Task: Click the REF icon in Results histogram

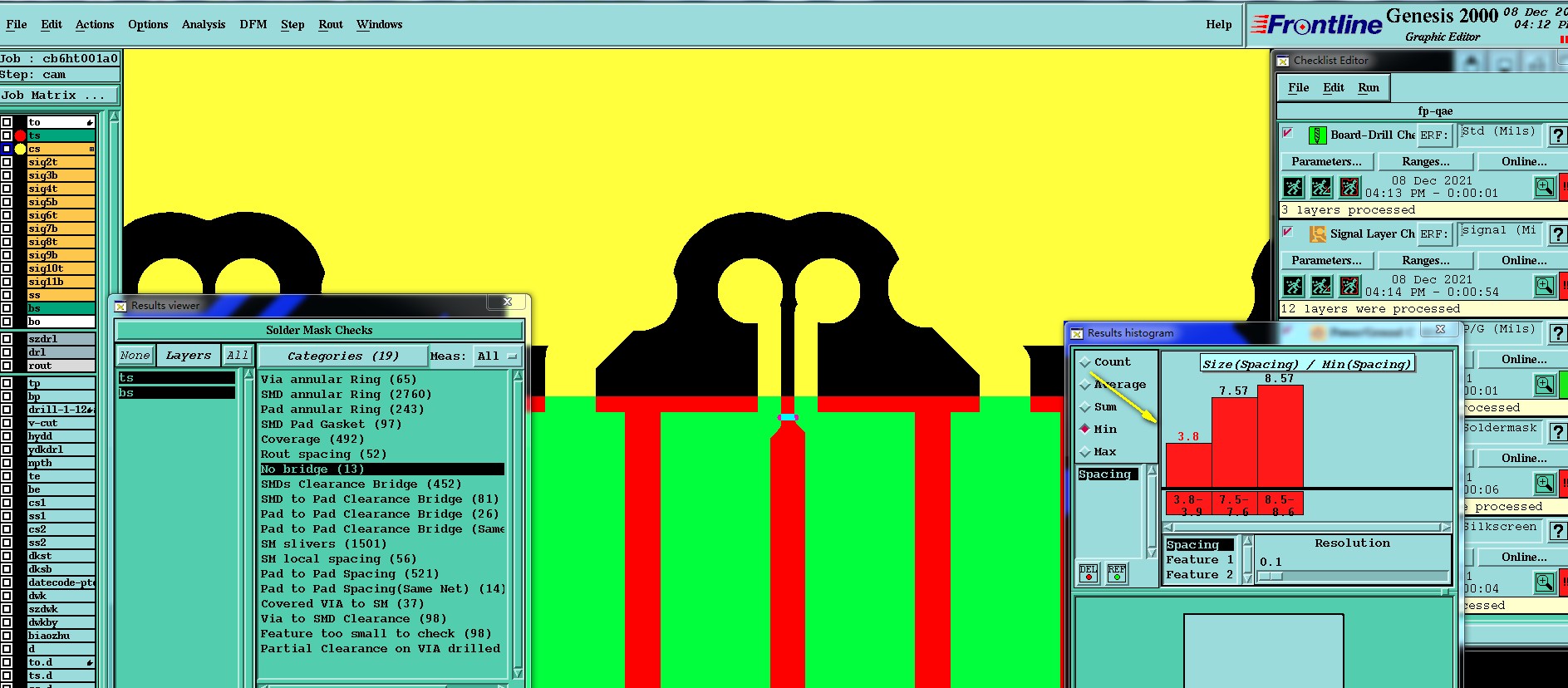Action: [x=1117, y=573]
